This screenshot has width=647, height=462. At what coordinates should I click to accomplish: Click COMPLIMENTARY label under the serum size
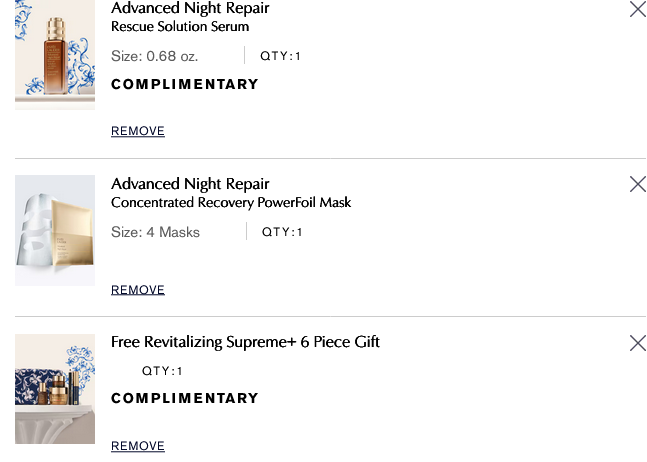coord(185,84)
